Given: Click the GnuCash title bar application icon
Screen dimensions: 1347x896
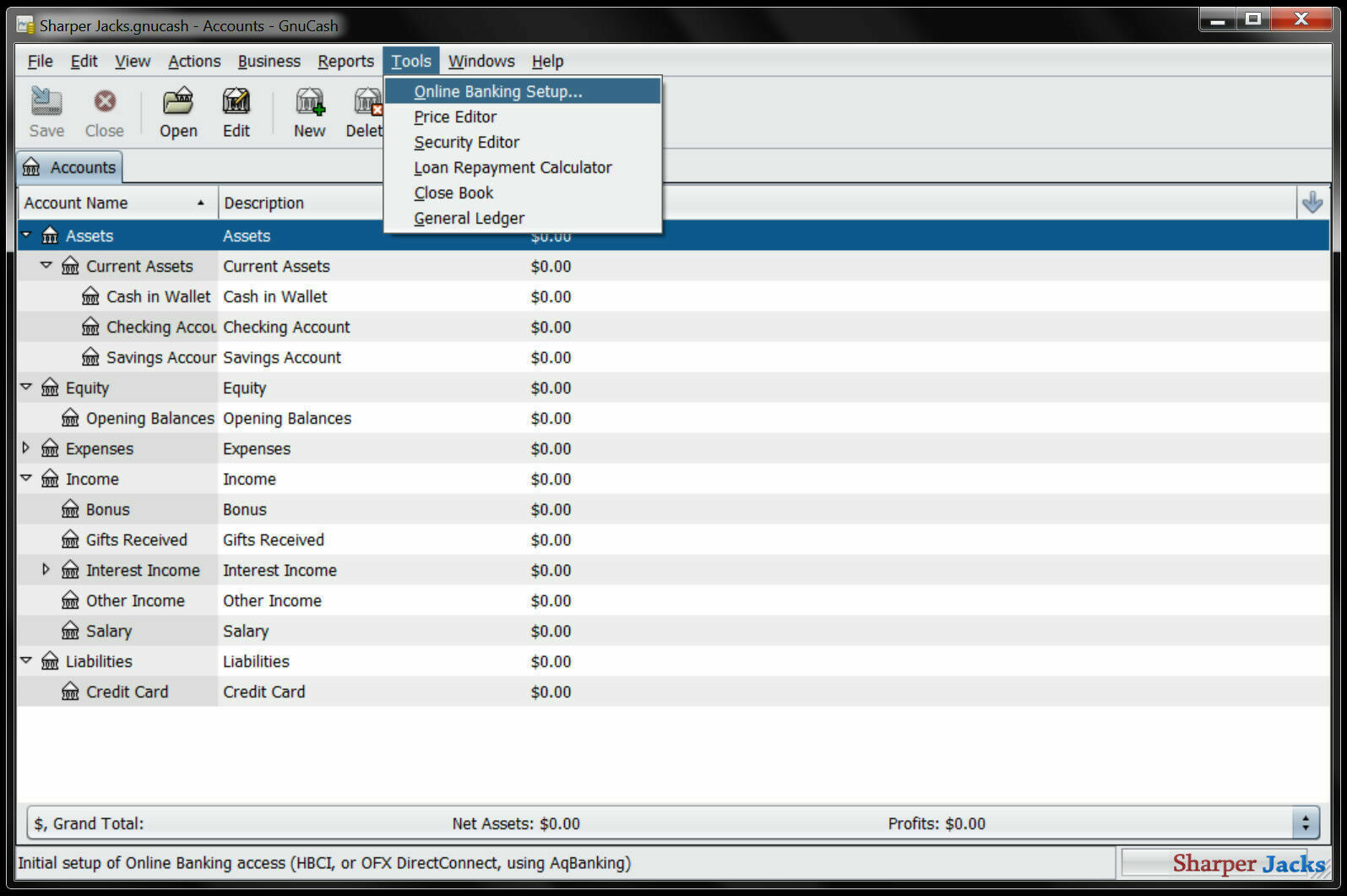Looking at the screenshot, I should click(25, 25).
